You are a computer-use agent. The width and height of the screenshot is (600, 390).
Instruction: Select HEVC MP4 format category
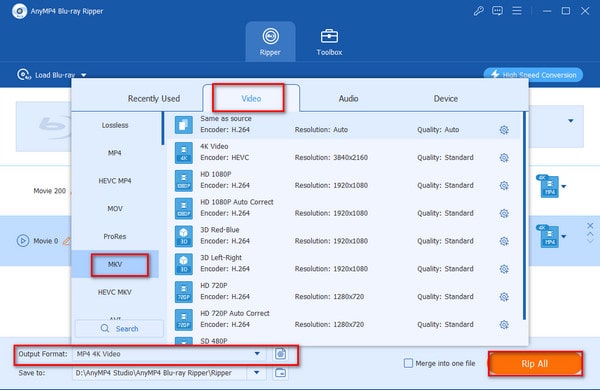(115, 181)
